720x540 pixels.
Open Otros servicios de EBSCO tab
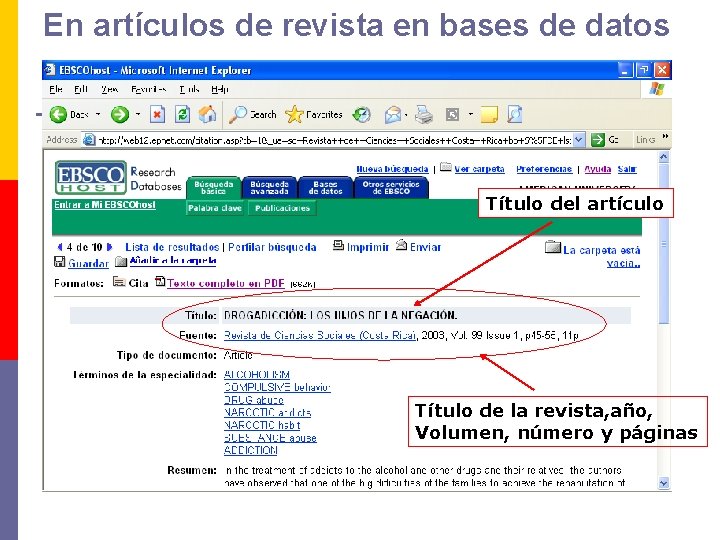click(x=391, y=188)
